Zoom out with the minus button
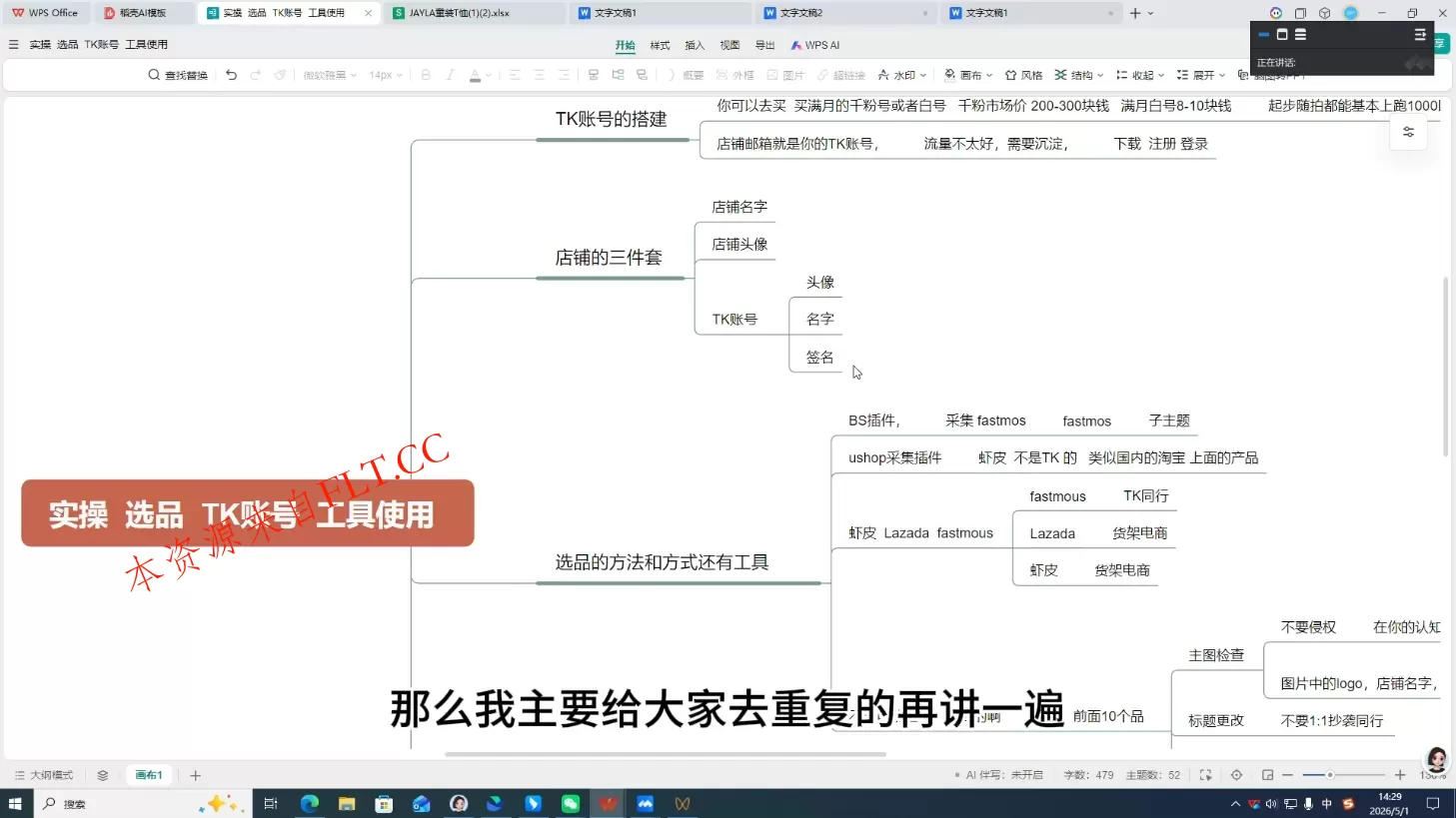This screenshot has width=1456, height=818. tap(1288, 775)
